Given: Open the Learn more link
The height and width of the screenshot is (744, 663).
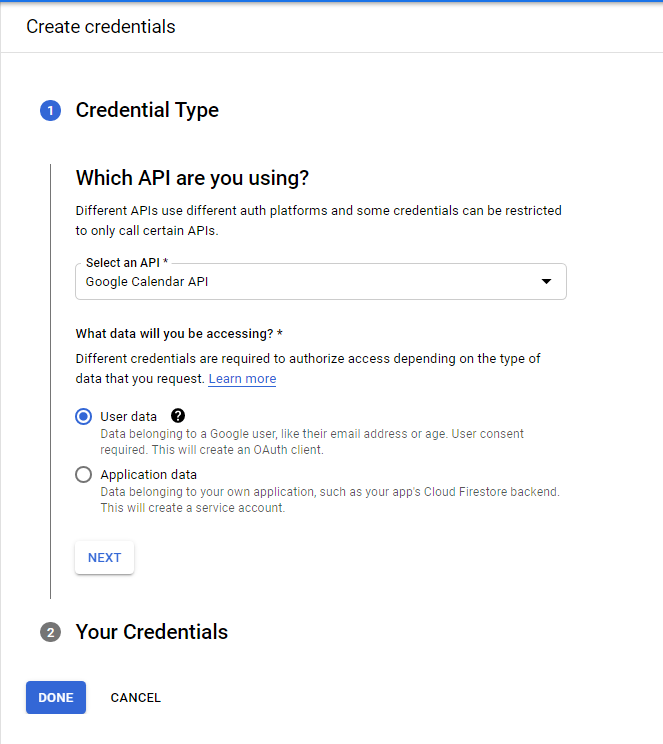Looking at the screenshot, I should coord(242,379).
